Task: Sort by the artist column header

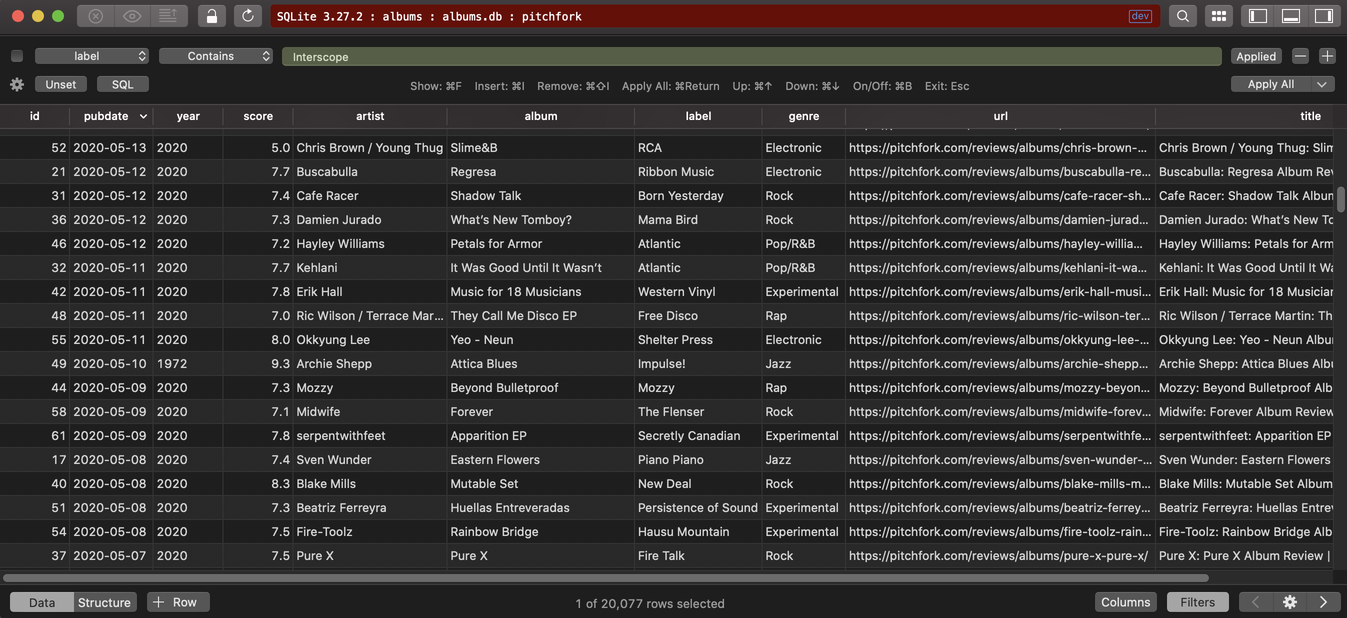Action: [x=370, y=116]
